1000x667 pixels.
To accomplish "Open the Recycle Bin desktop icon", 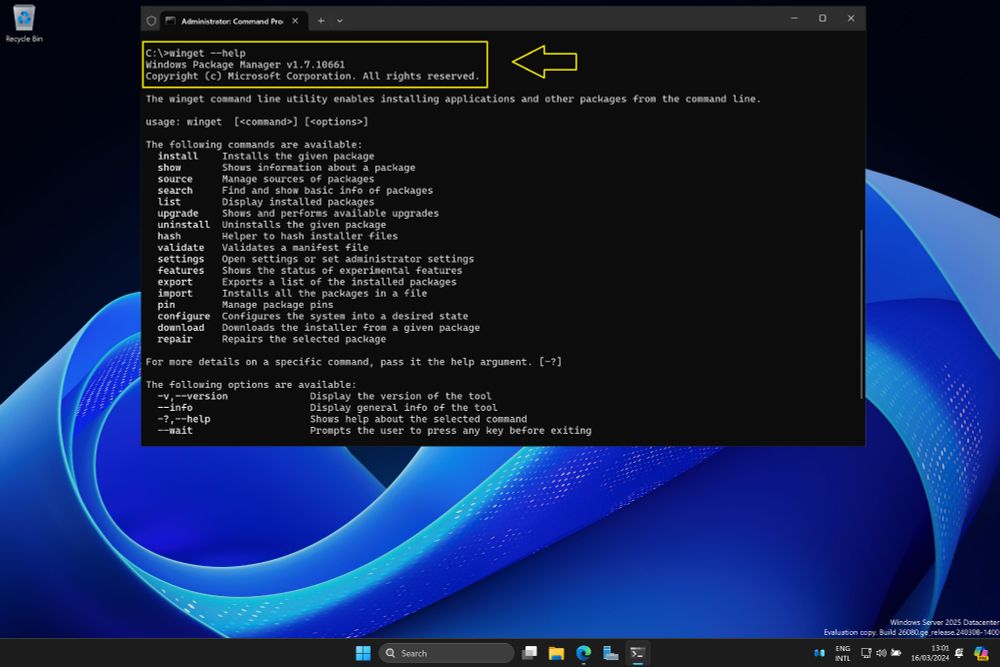I will (x=24, y=24).
